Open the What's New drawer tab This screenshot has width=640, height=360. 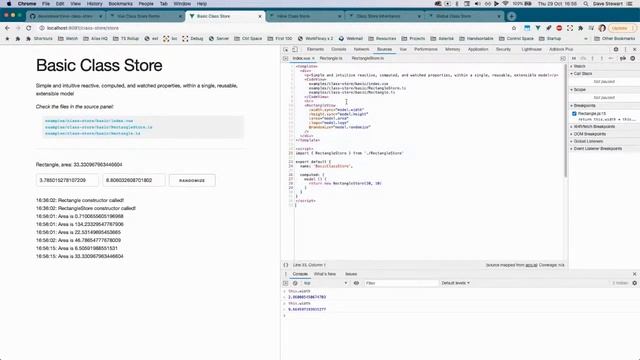click(x=325, y=274)
